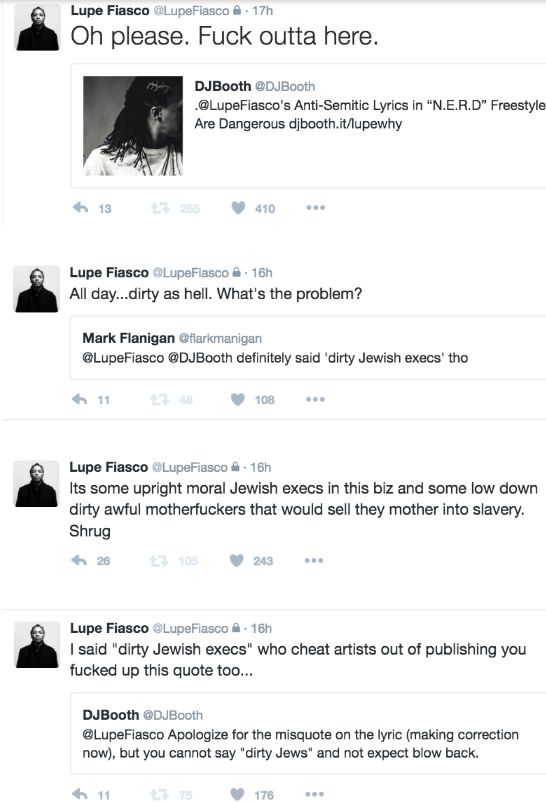Screen dimensions: 546x802
Task: Open more options on the third tweet
Action: [x=314, y=561]
